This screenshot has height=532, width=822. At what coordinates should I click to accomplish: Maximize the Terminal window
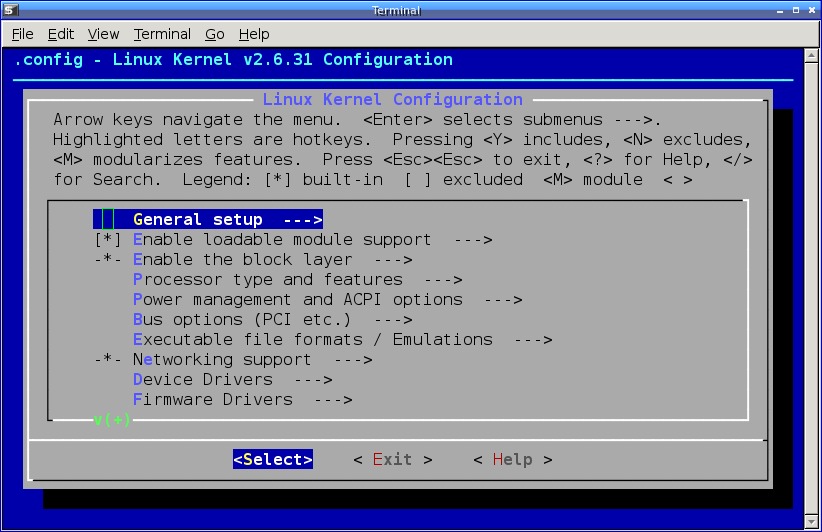pyautogui.click(x=796, y=10)
